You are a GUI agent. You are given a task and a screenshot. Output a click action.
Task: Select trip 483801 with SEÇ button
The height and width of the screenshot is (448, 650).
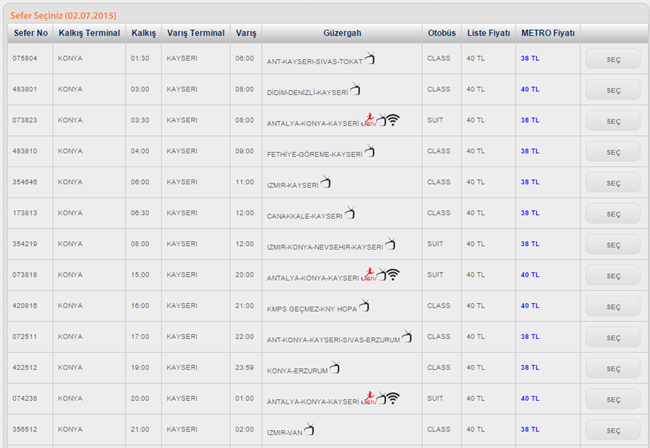coord(613,90)
